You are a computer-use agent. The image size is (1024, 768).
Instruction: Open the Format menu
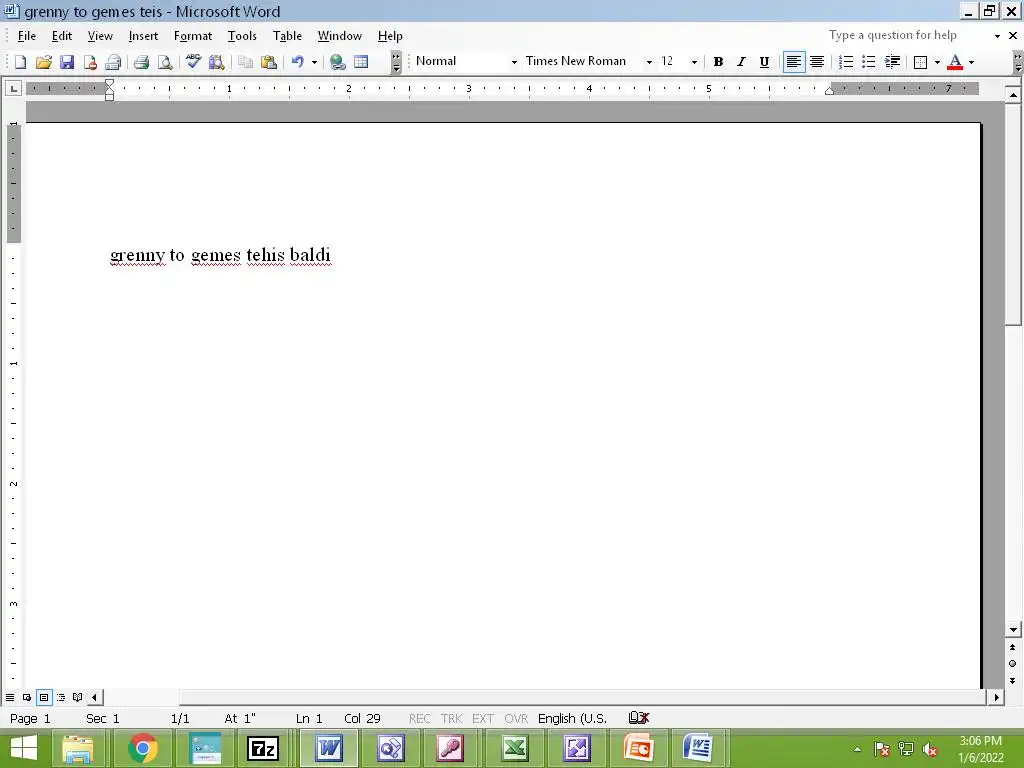point(193,36)
